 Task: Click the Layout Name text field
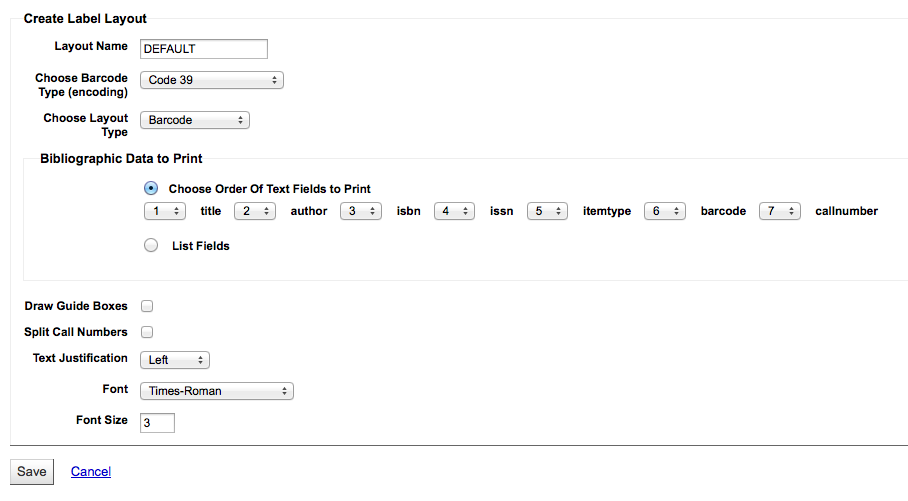pos(204,49)
